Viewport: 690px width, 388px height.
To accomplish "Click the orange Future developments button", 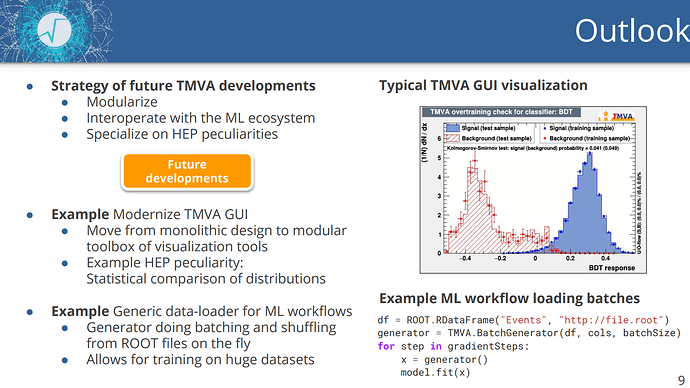I will 187,171.
